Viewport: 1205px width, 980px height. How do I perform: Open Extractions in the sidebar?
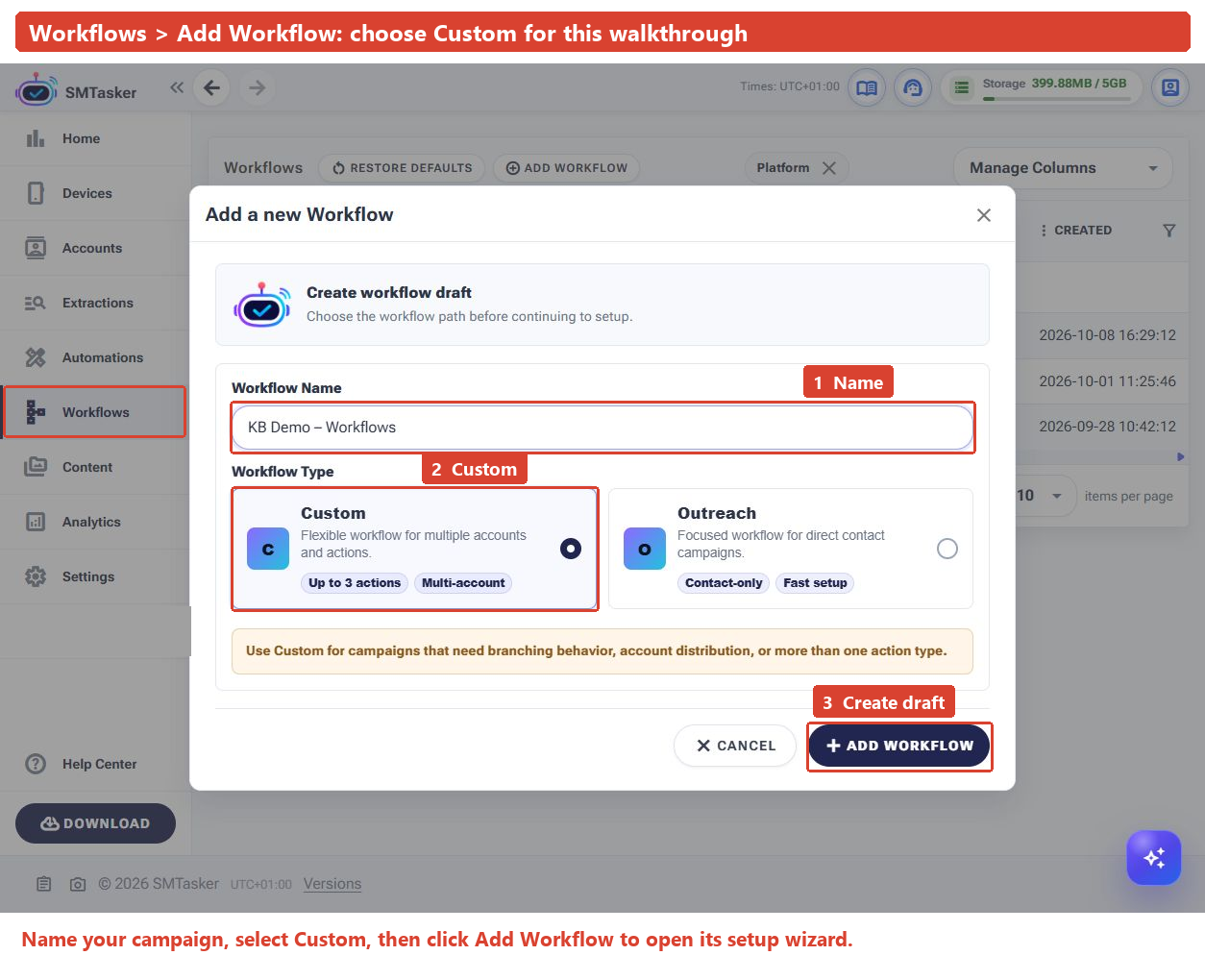[95, 303]
